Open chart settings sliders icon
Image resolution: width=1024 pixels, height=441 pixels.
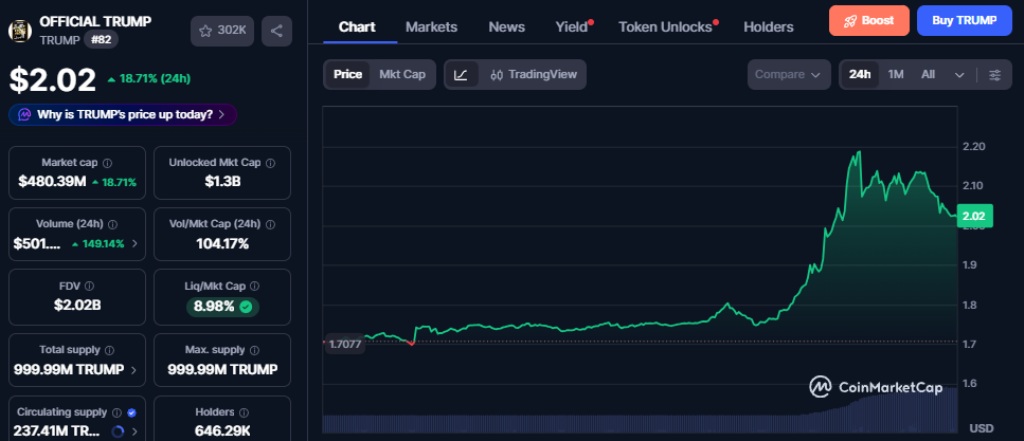[x=995, y=74]
